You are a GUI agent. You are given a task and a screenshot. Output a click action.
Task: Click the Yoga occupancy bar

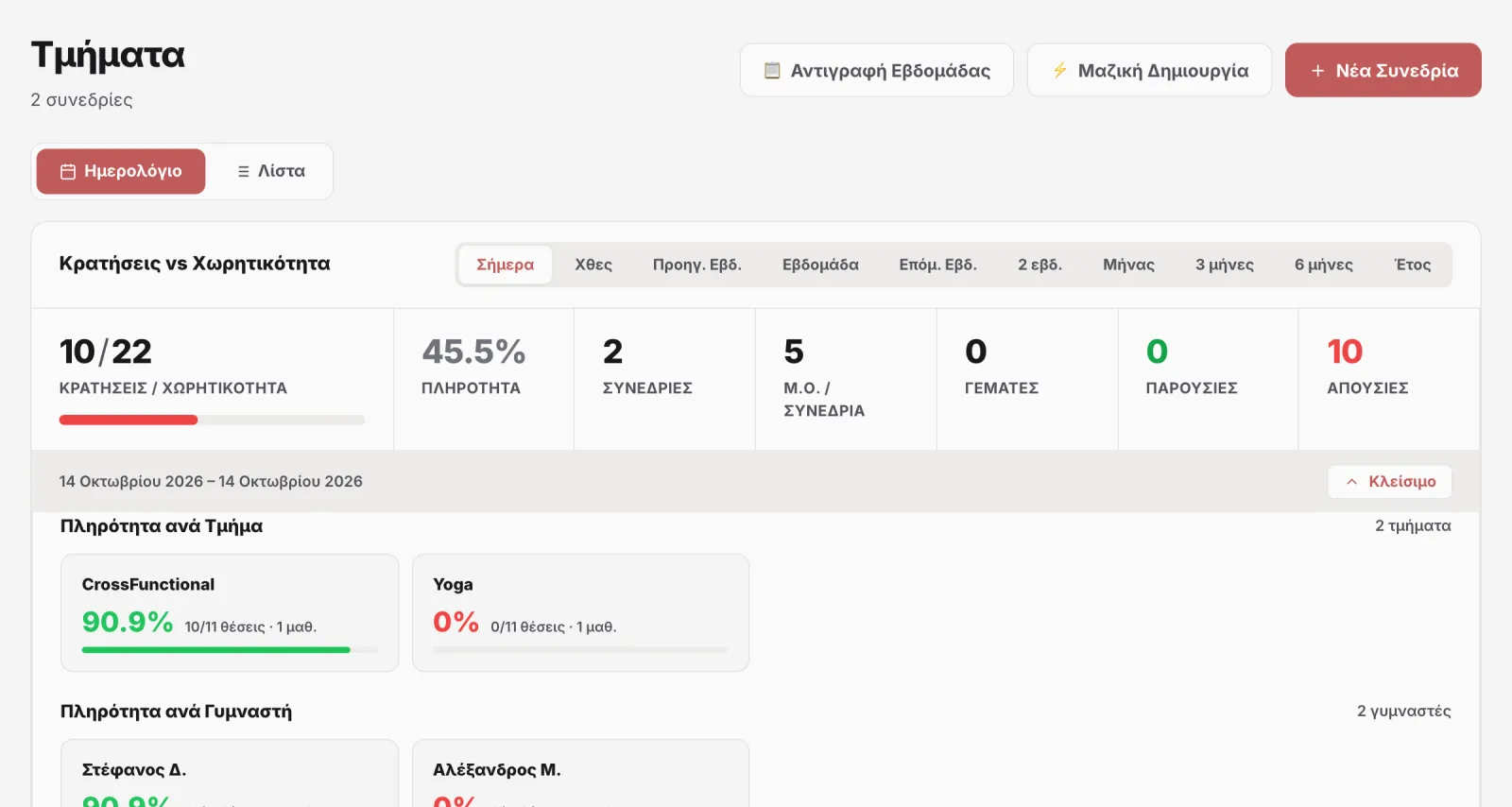pos(580,650)
